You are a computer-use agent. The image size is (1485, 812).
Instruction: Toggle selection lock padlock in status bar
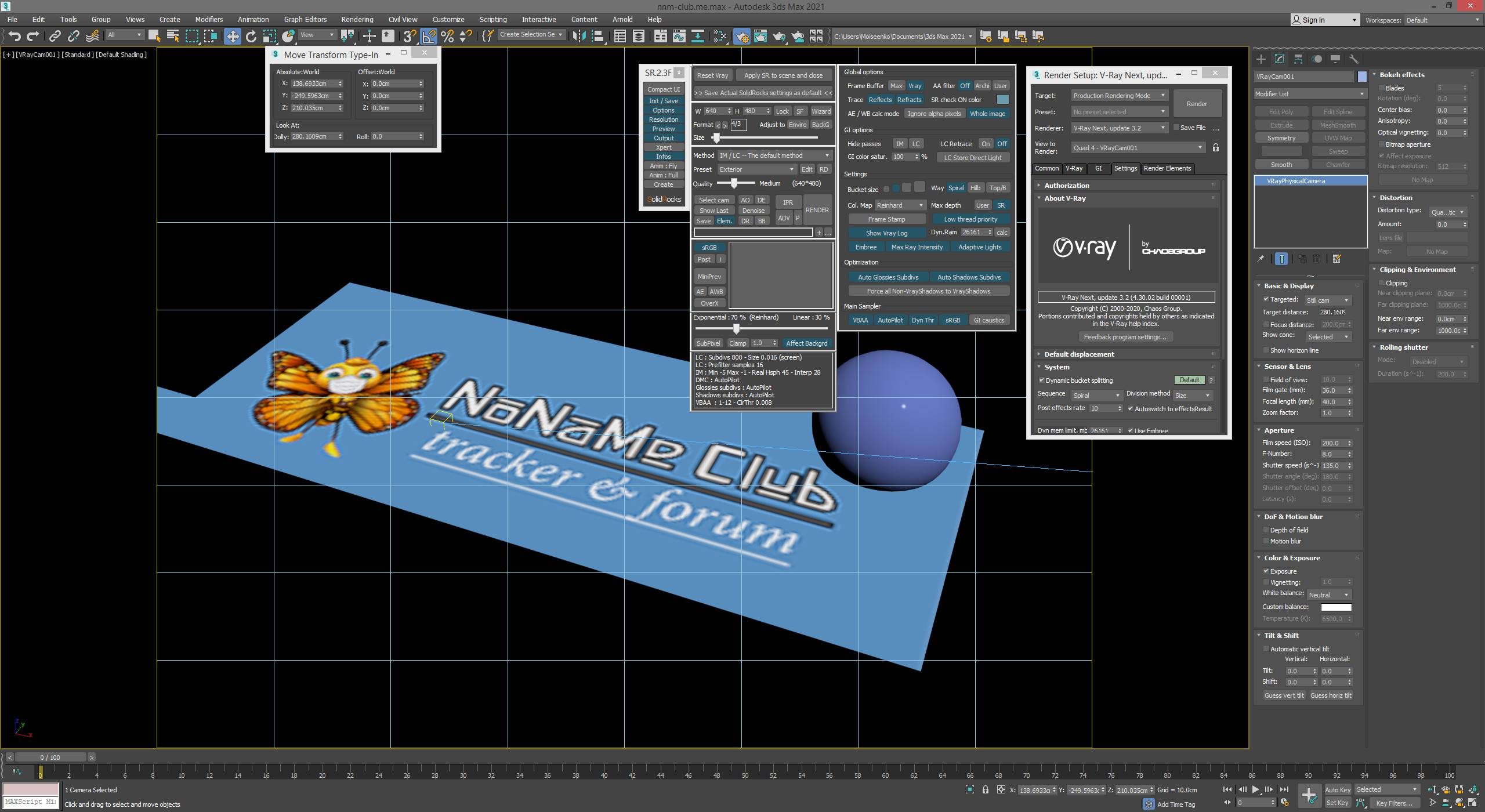[985, 789]
